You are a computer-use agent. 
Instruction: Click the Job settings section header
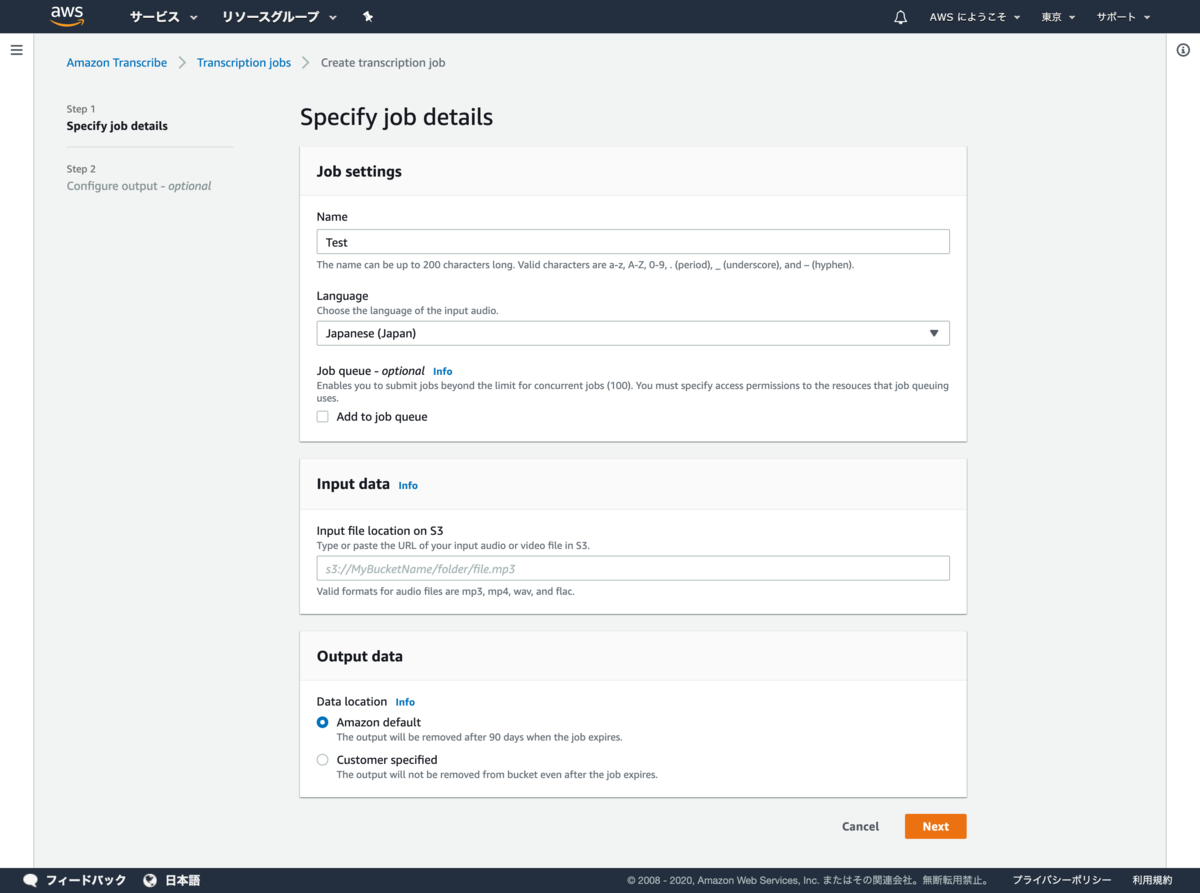(x=359, y=171)
